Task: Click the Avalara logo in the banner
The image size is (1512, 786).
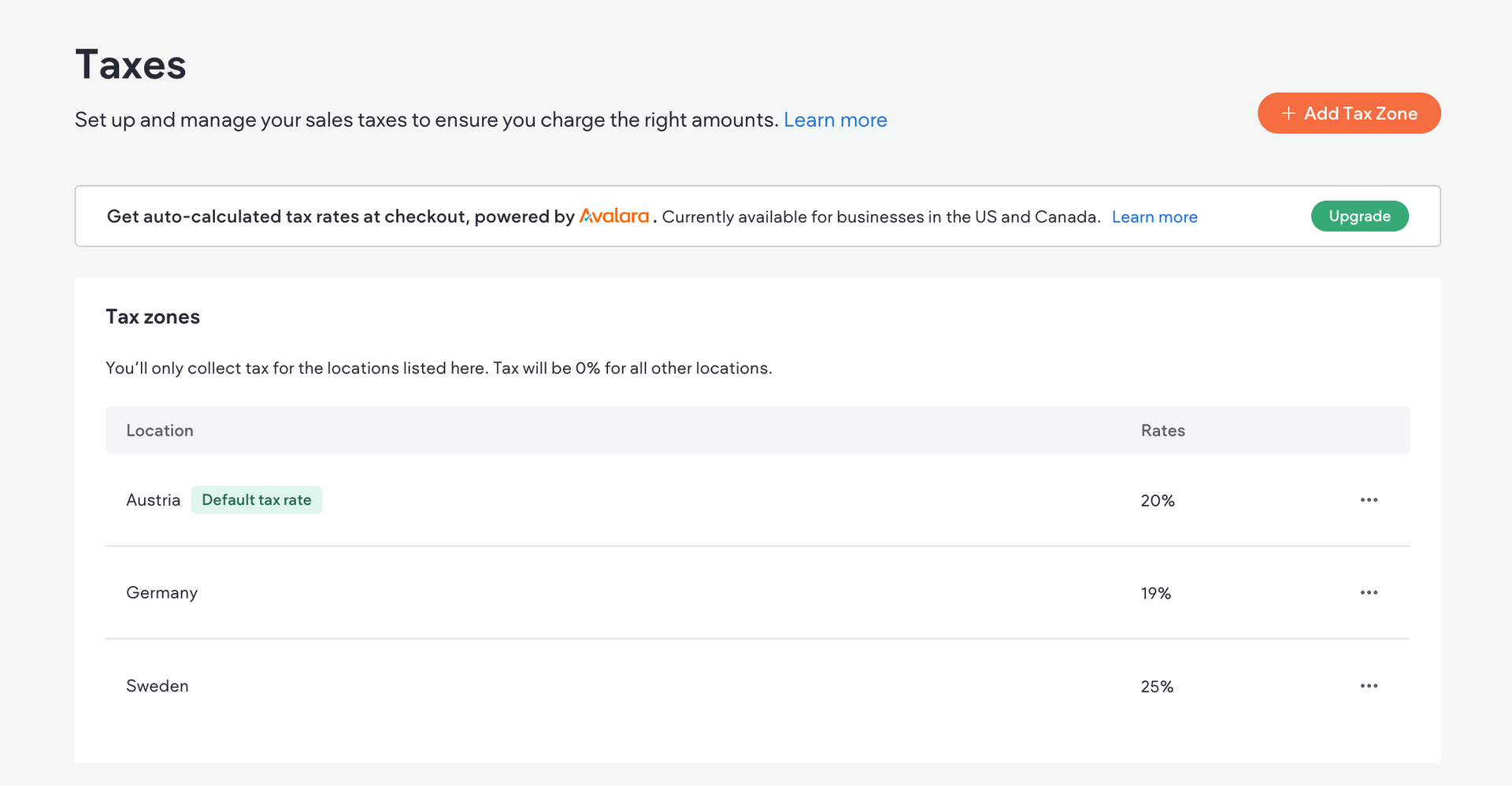Action: [614, 216]
